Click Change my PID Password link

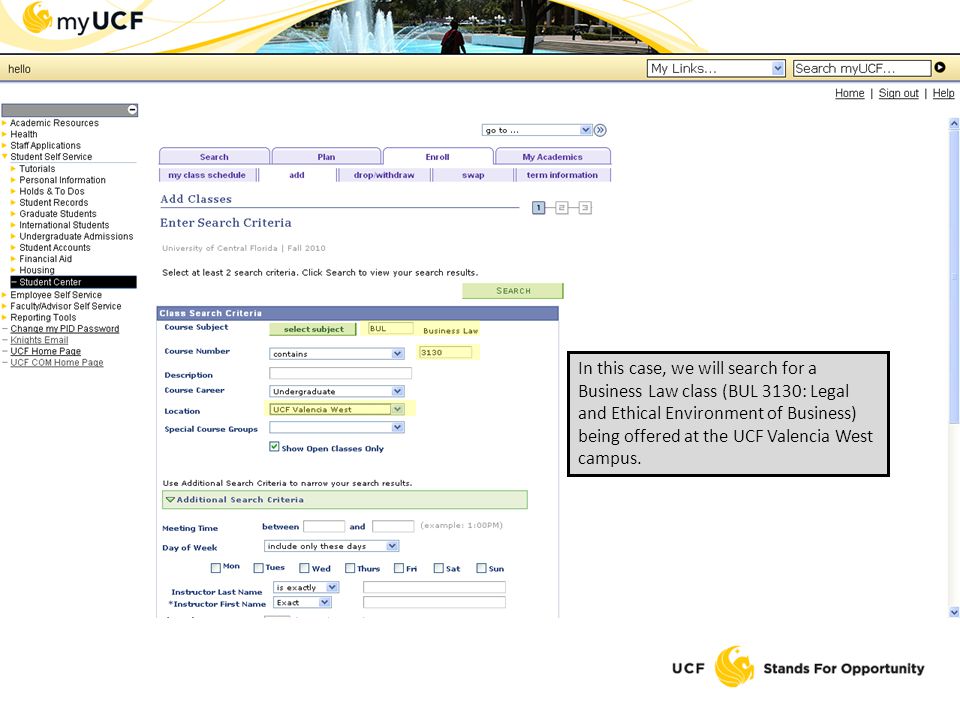tap(64, 329)
